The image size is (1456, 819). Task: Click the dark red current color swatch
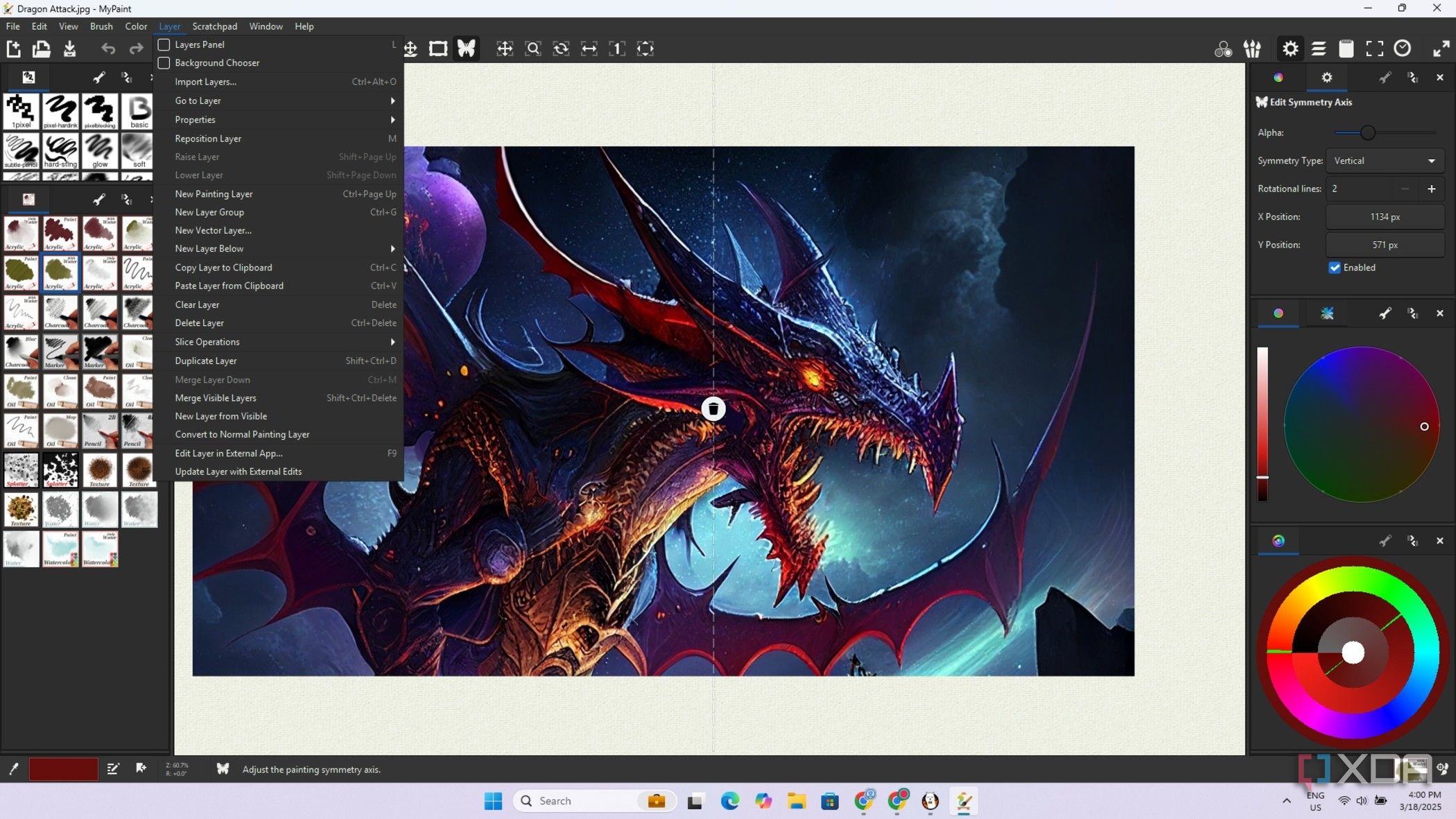[x=63, y=769]
